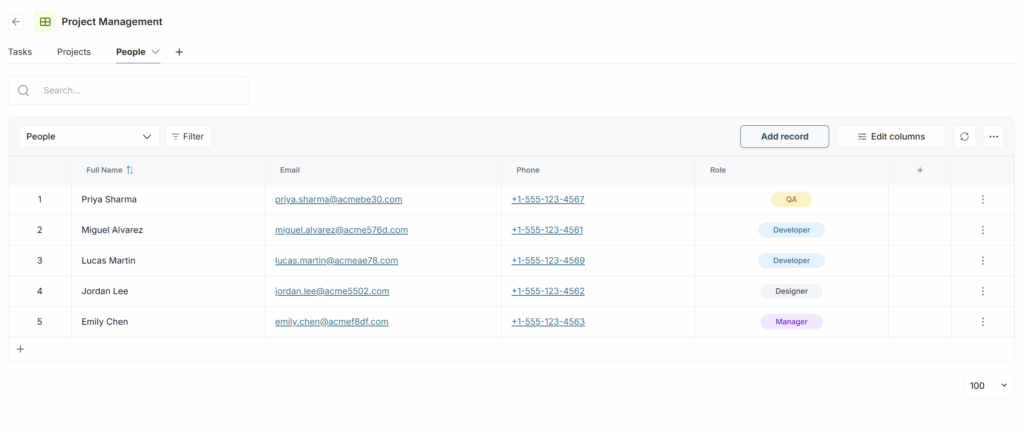Expand the People tab chevron

[155, 52]
